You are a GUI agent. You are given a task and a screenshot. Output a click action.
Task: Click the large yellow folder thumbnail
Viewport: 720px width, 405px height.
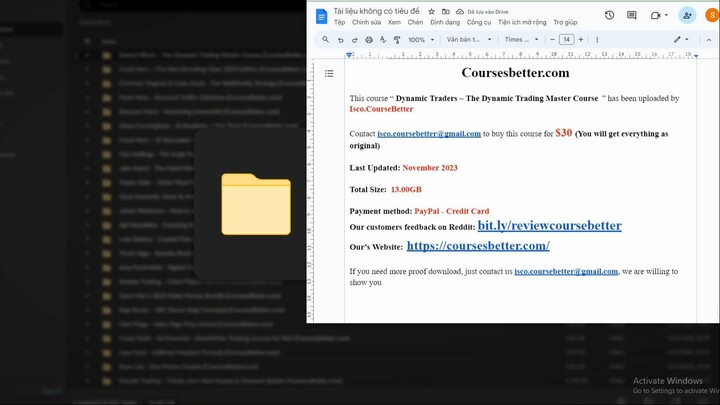point(256,204)
